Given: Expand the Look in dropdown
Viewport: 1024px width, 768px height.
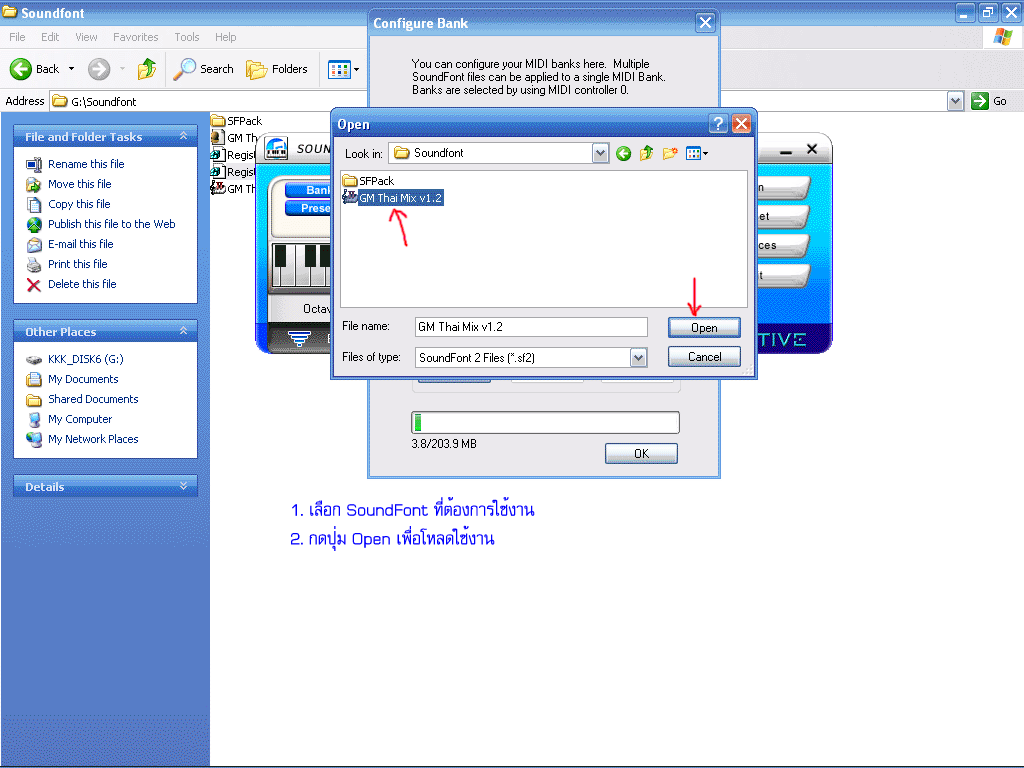Looking at the screenshot, I should [x=600, y=153].
